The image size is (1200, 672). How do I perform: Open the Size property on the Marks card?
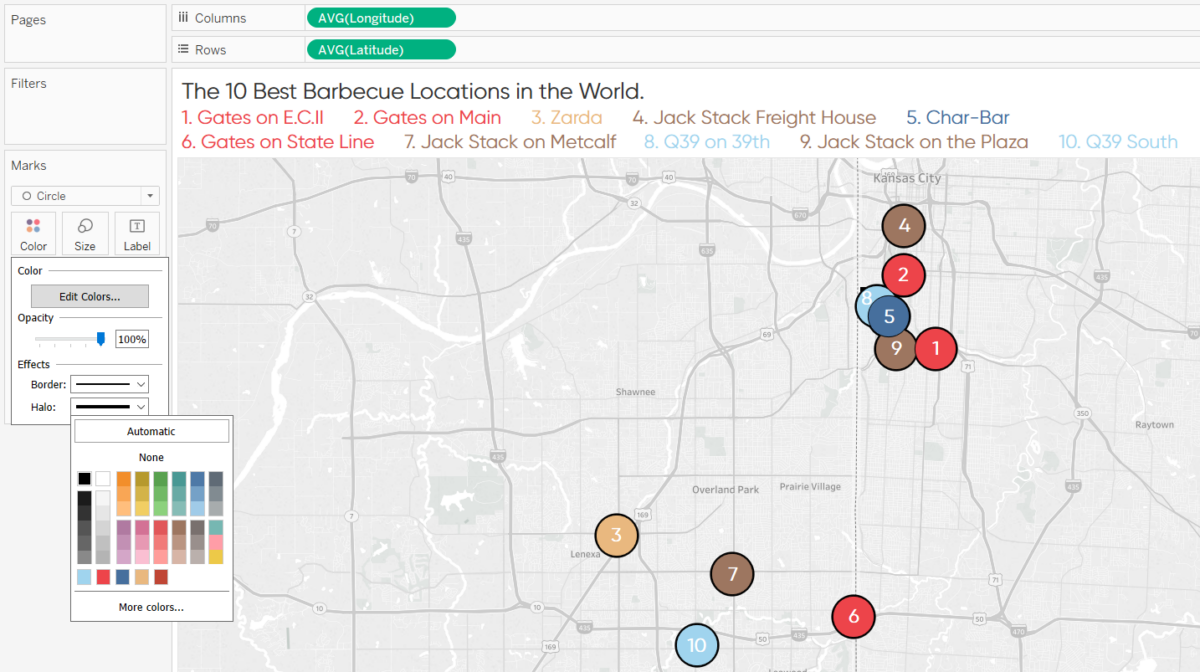(84, 233)
